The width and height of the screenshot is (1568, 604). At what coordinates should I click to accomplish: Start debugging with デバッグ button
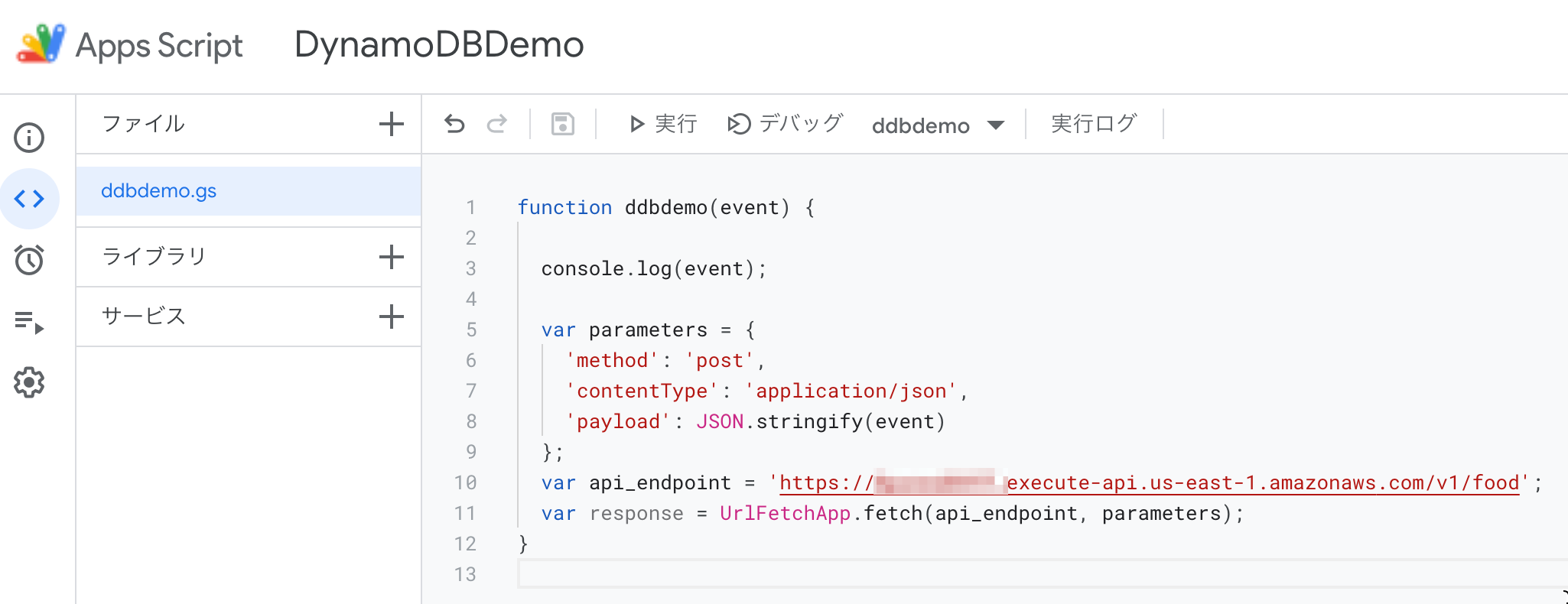click(785, 124)
